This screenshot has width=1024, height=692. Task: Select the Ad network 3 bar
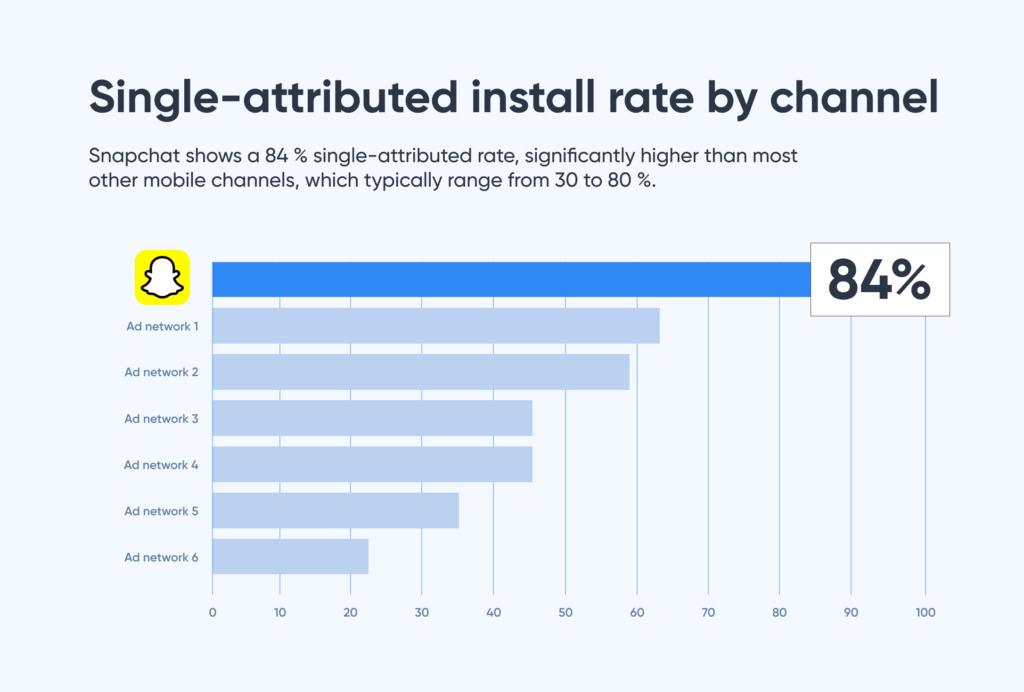[x=372, y=418]
